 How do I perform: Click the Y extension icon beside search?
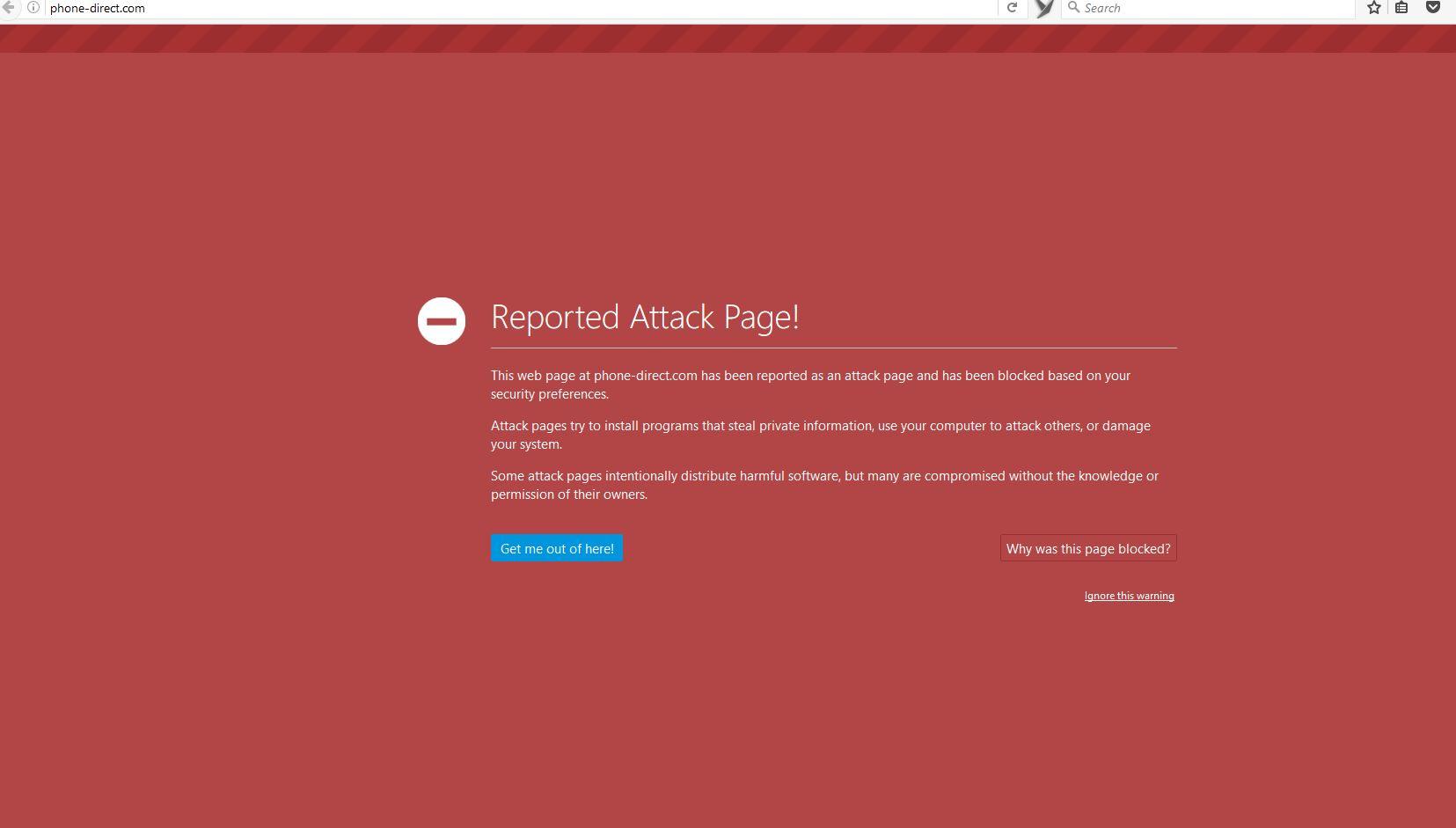(1044, 9)
